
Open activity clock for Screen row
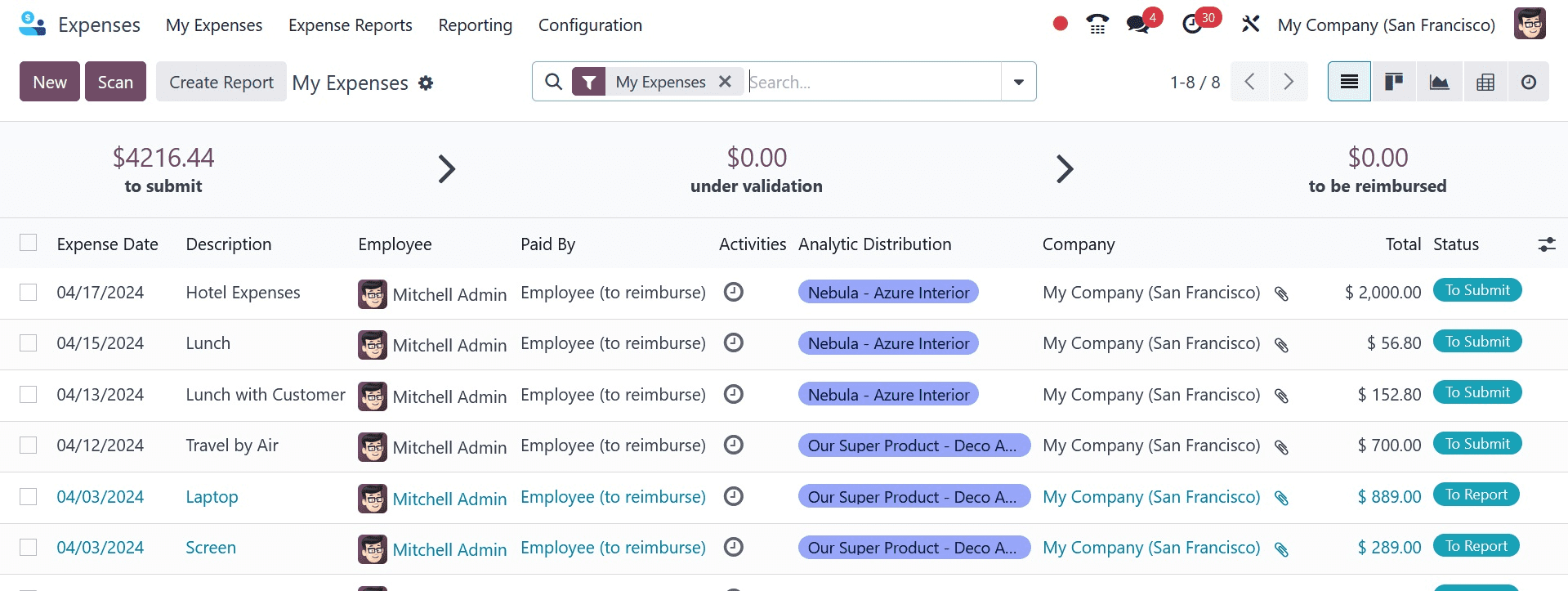click(734, 547)
